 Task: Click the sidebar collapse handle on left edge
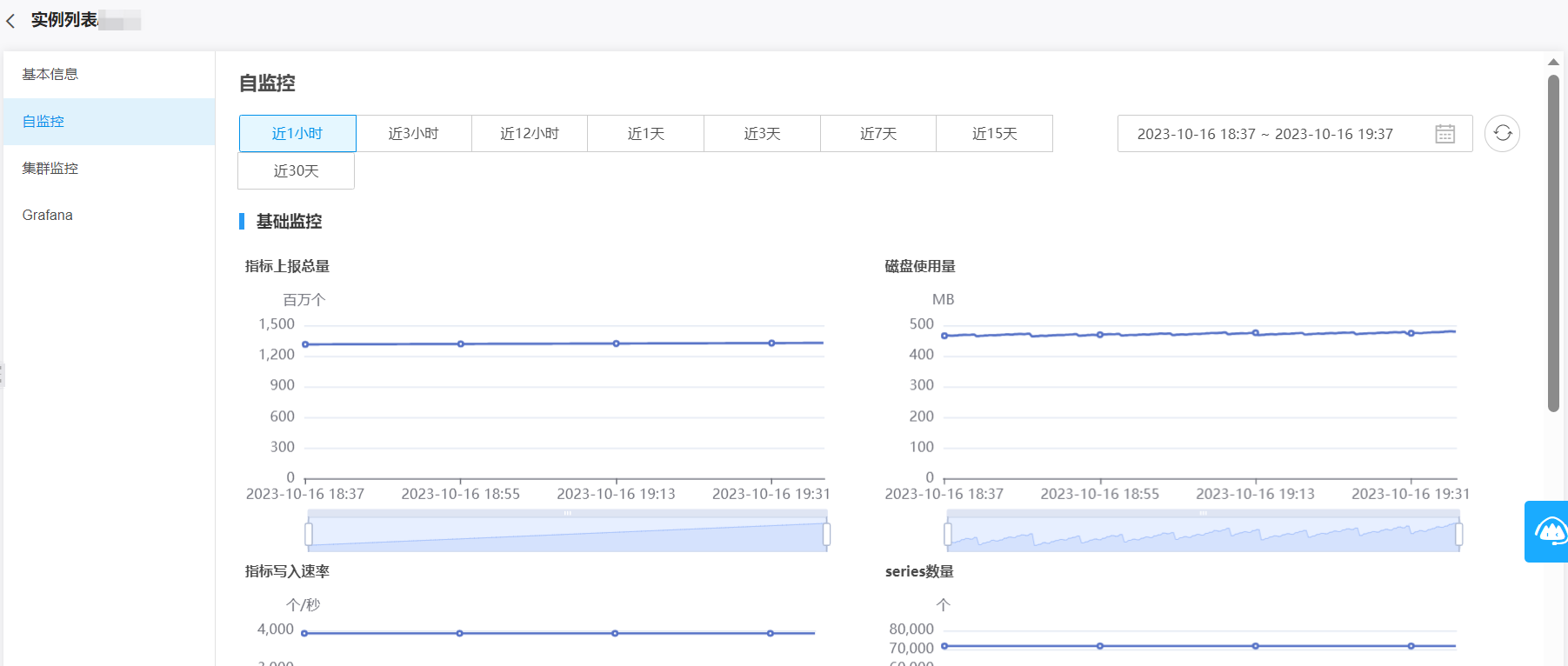tap(2, 375)
